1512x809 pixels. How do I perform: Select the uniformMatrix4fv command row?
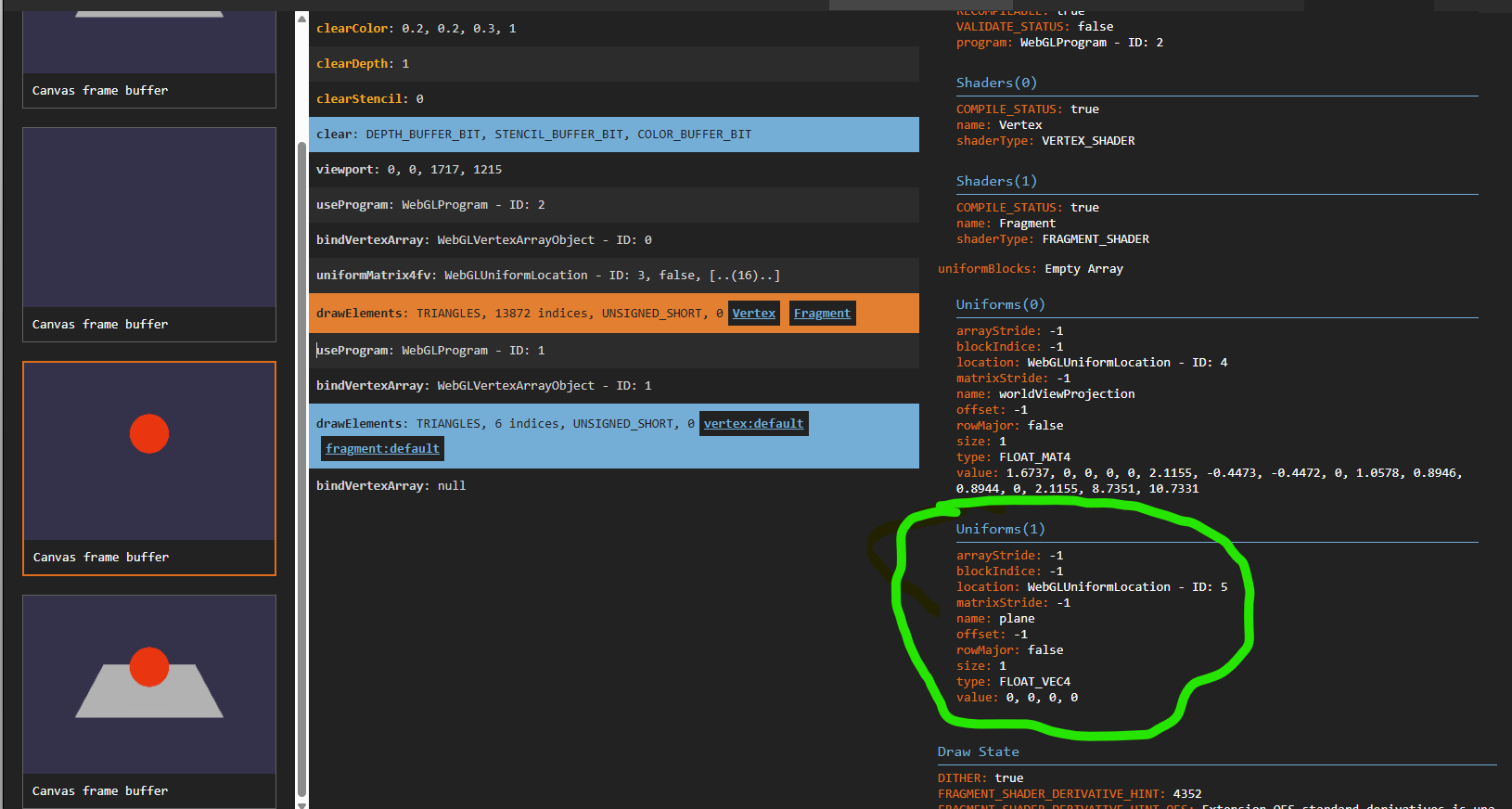[x=614, y=276]
